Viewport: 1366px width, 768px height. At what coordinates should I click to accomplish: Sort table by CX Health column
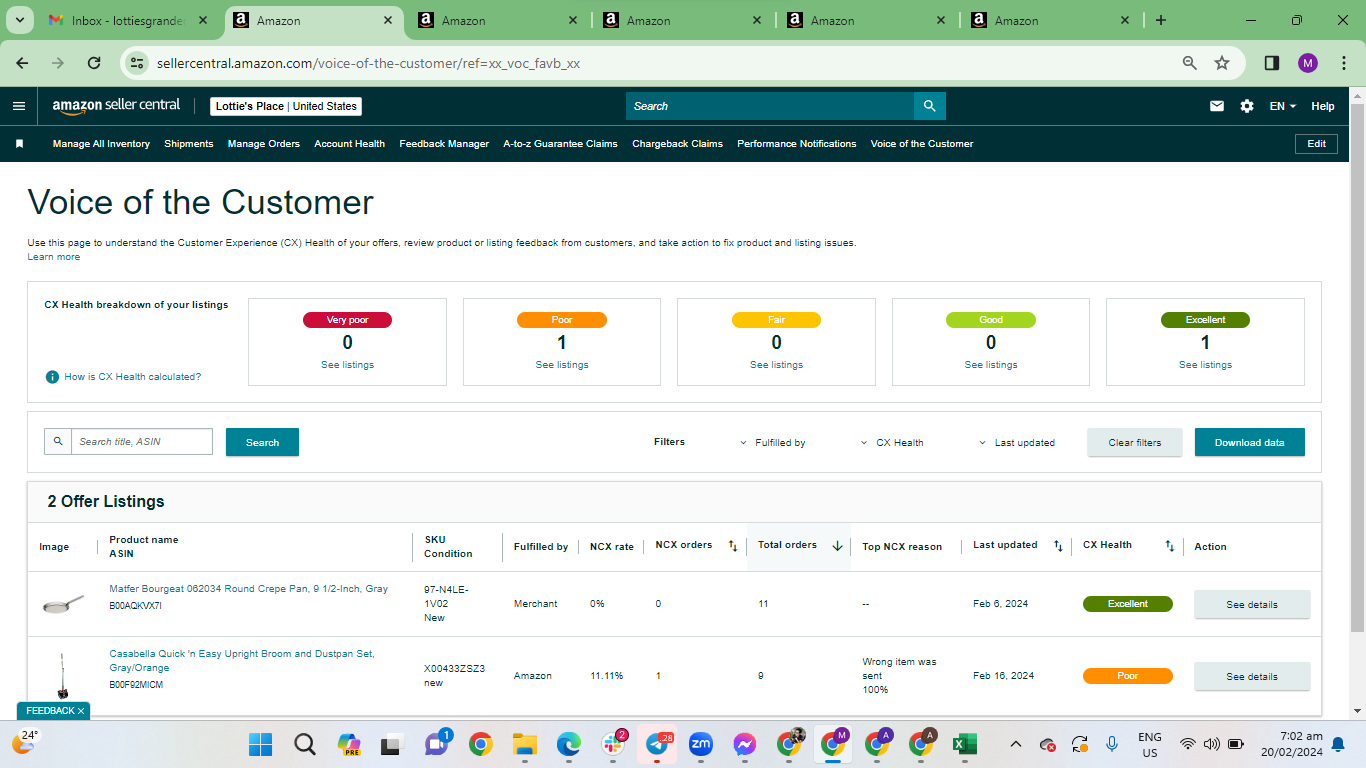[x=1169, y=546]
